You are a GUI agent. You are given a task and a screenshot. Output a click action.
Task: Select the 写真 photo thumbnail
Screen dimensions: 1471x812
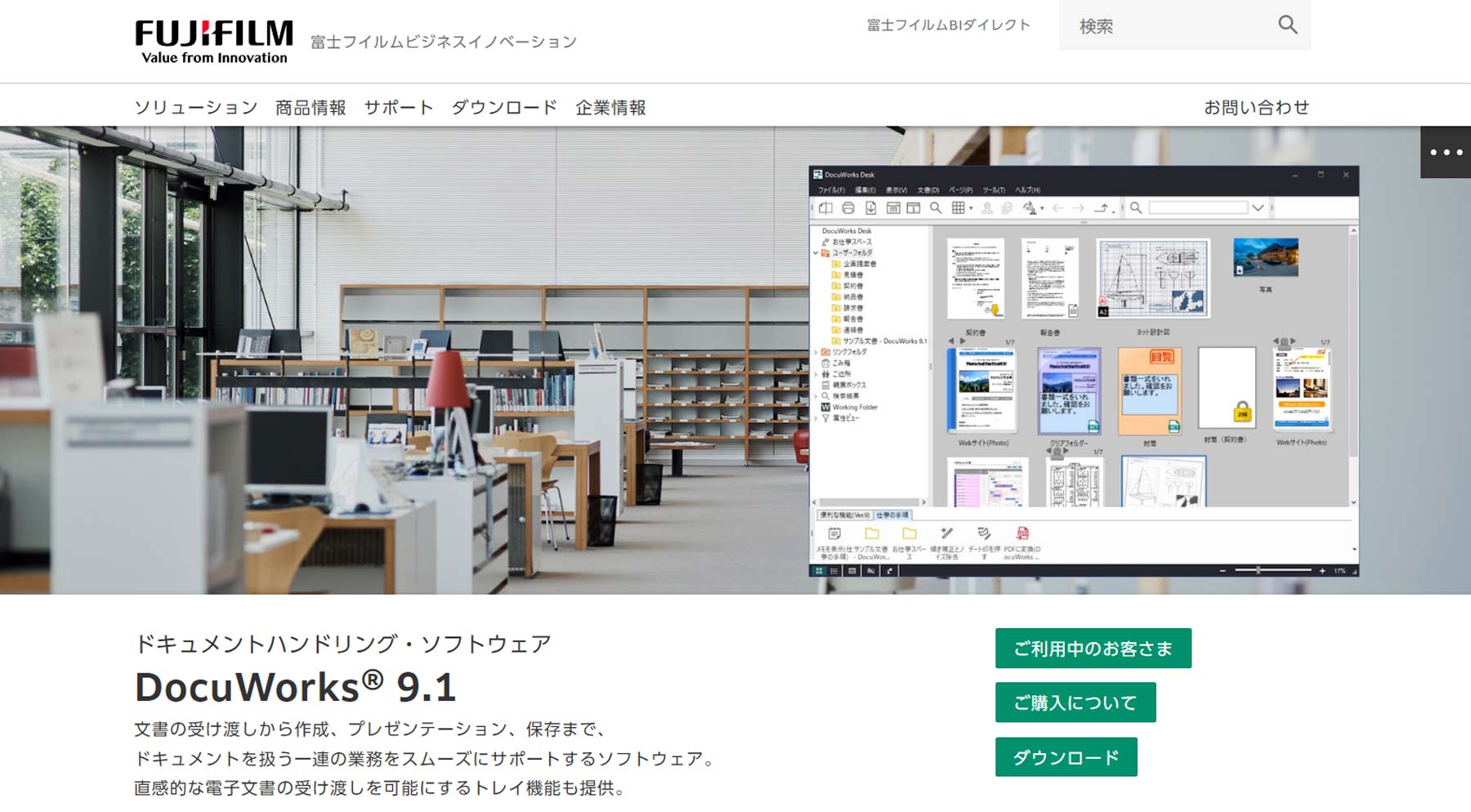pos(1266,258)
